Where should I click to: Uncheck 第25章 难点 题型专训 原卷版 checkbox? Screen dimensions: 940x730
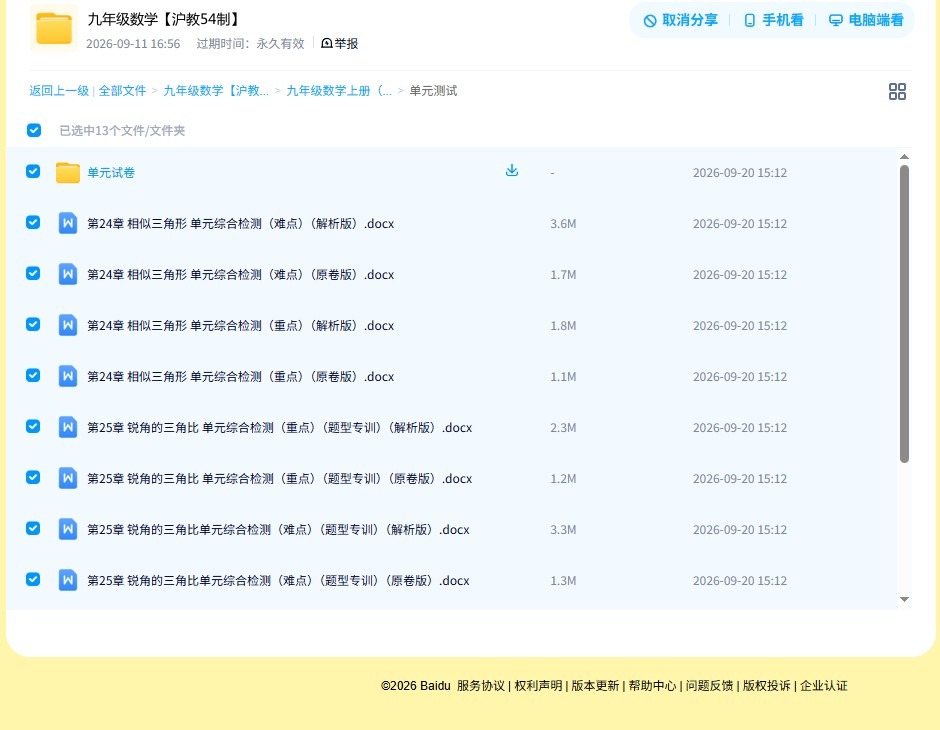[x=33, y=579]
